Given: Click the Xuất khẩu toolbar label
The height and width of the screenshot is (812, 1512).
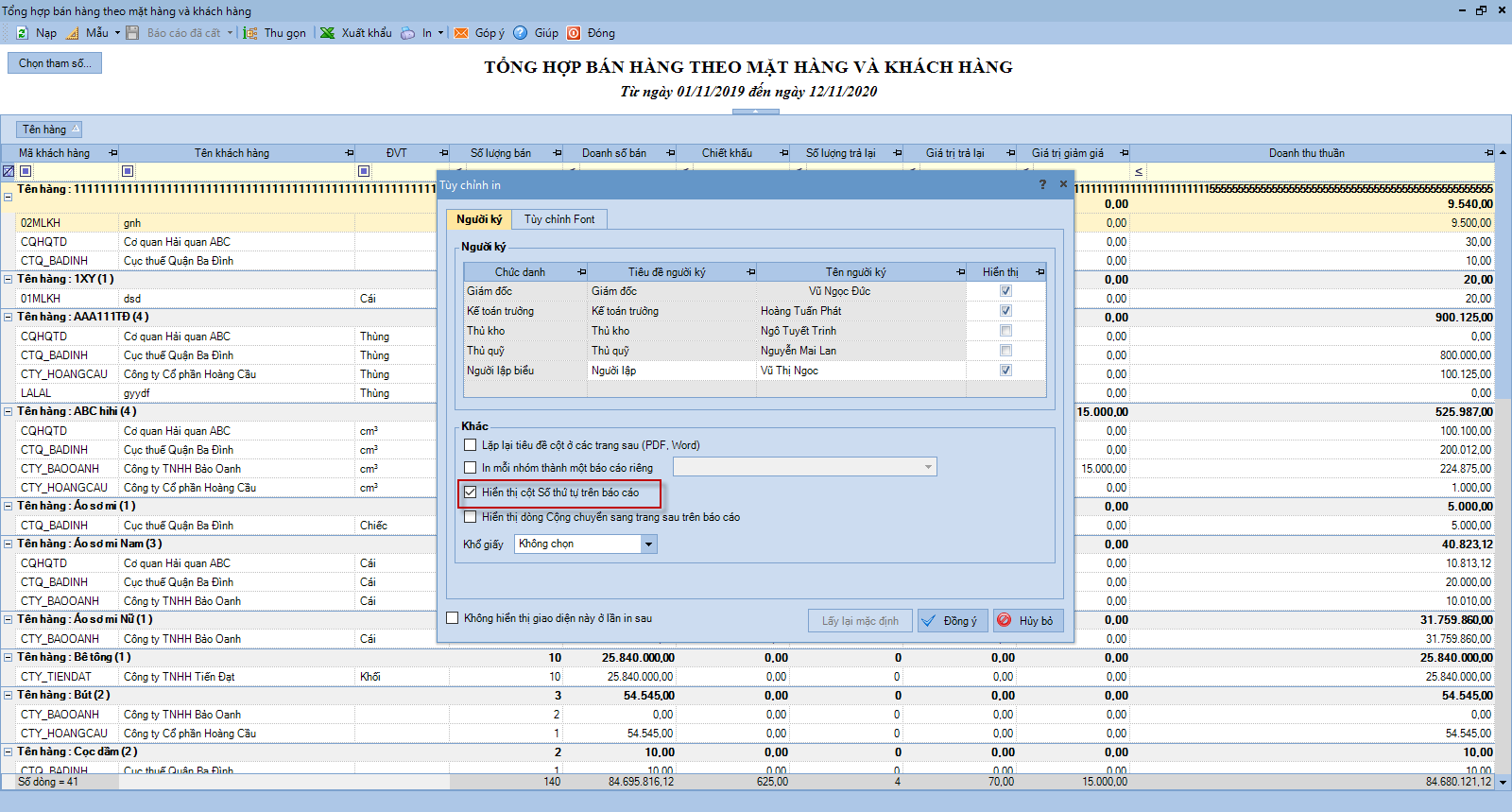Looking at the screenshot, I should [x=367, y=33].
